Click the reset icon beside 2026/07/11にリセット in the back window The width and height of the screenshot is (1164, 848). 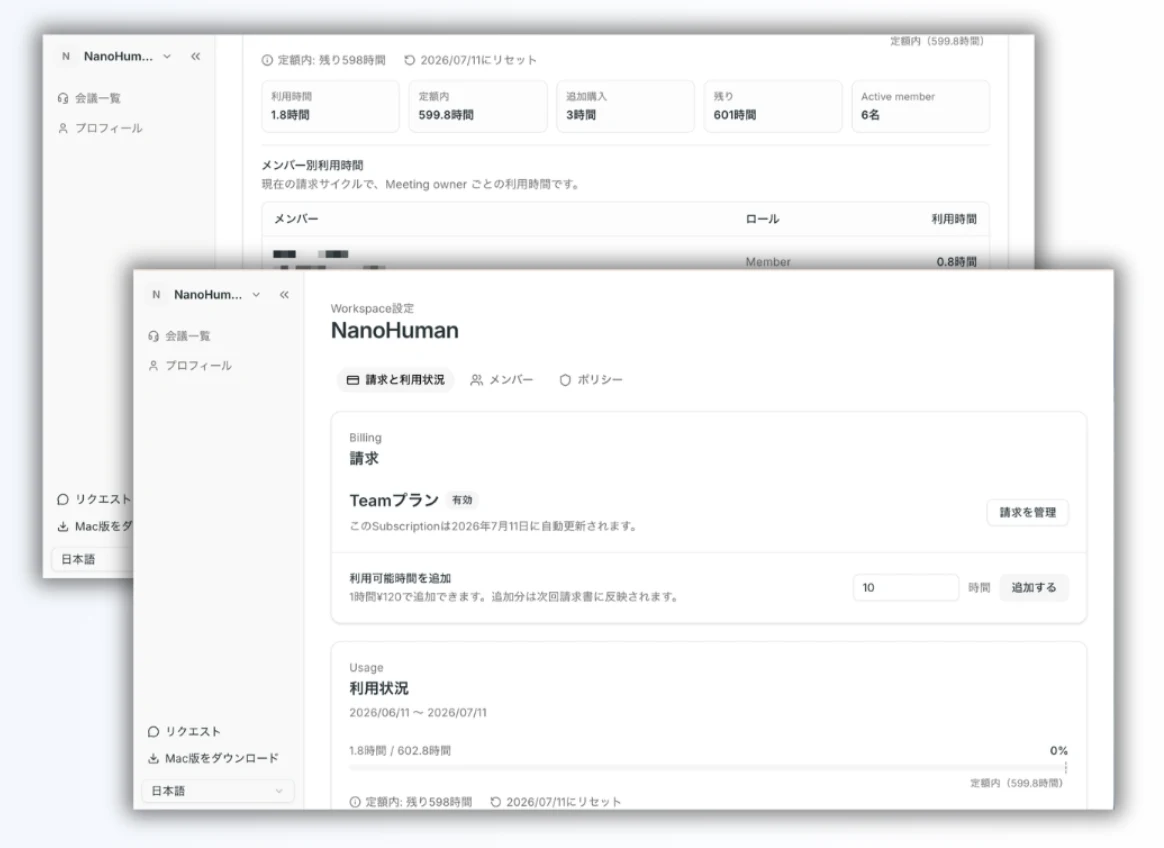tap(410, 60)
